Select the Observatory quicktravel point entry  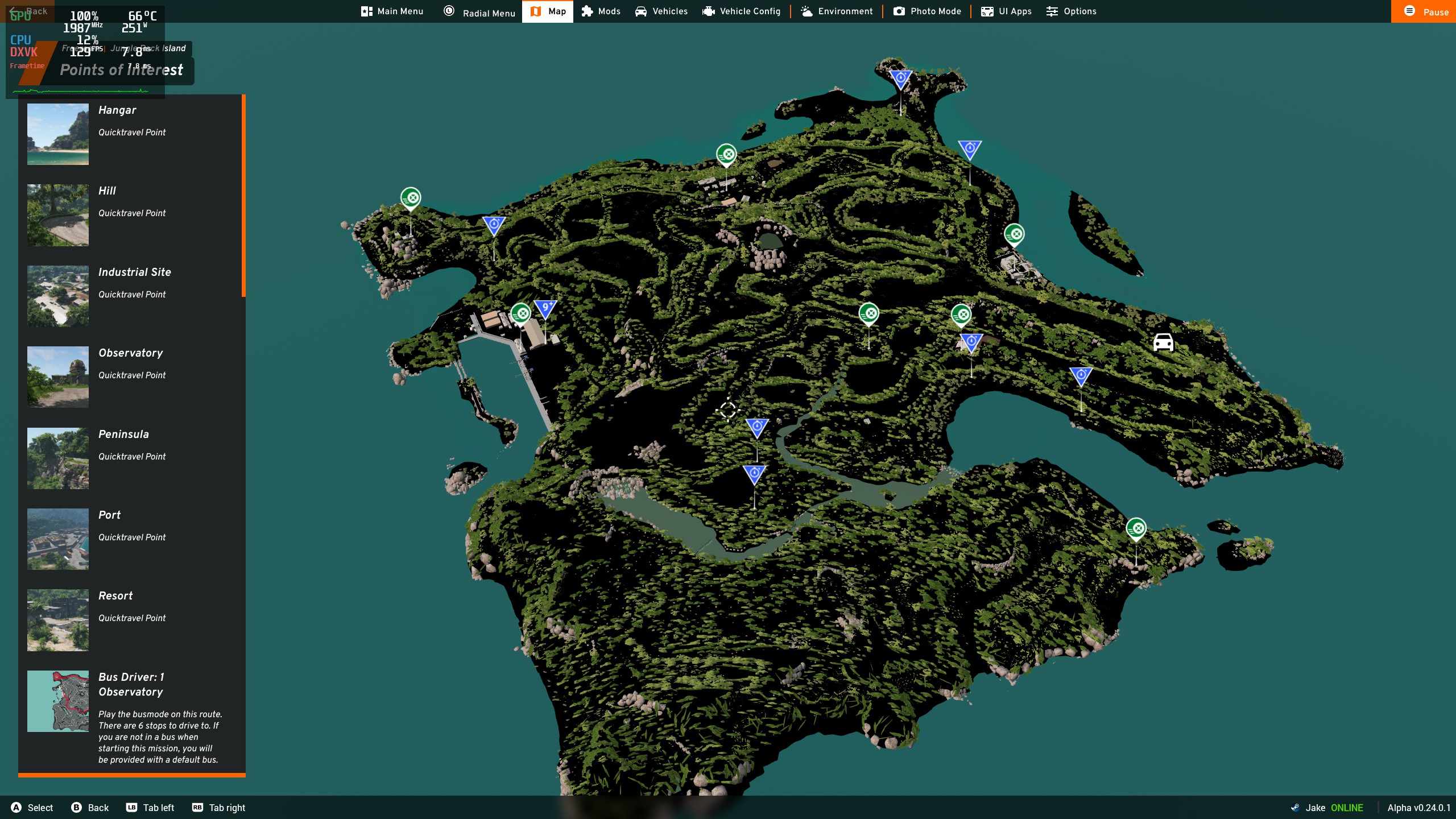point(130,377)
